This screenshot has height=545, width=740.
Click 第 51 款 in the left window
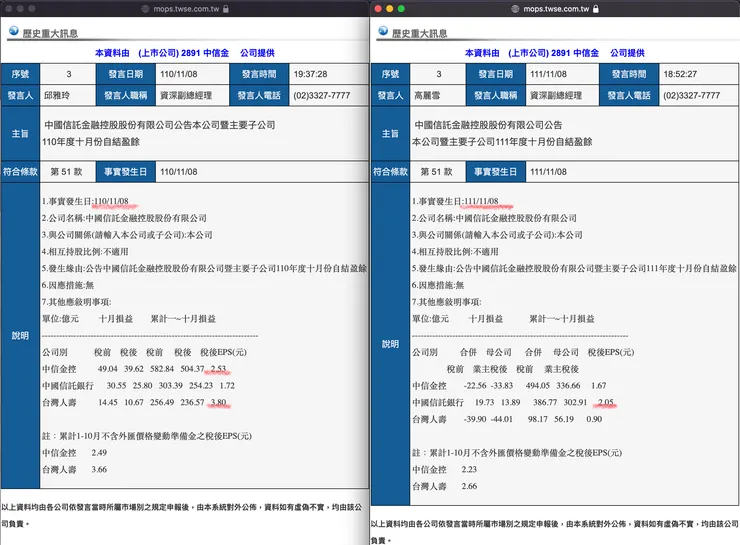pos(67,172)
